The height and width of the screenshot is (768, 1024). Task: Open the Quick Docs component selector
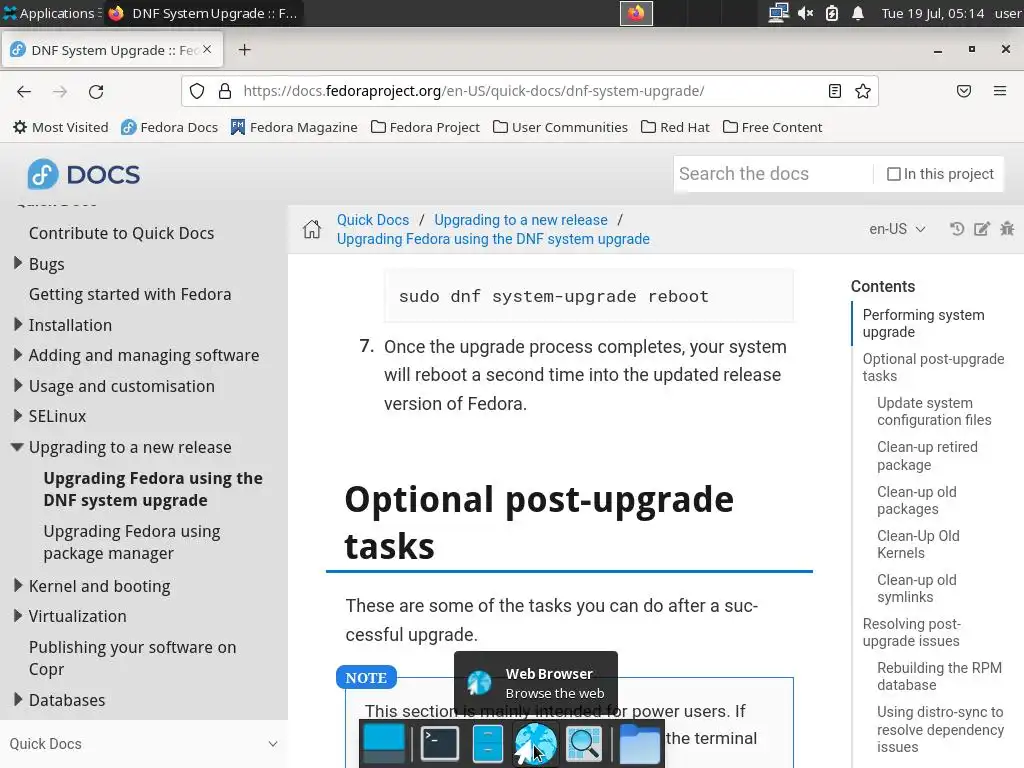pos(144,744)
